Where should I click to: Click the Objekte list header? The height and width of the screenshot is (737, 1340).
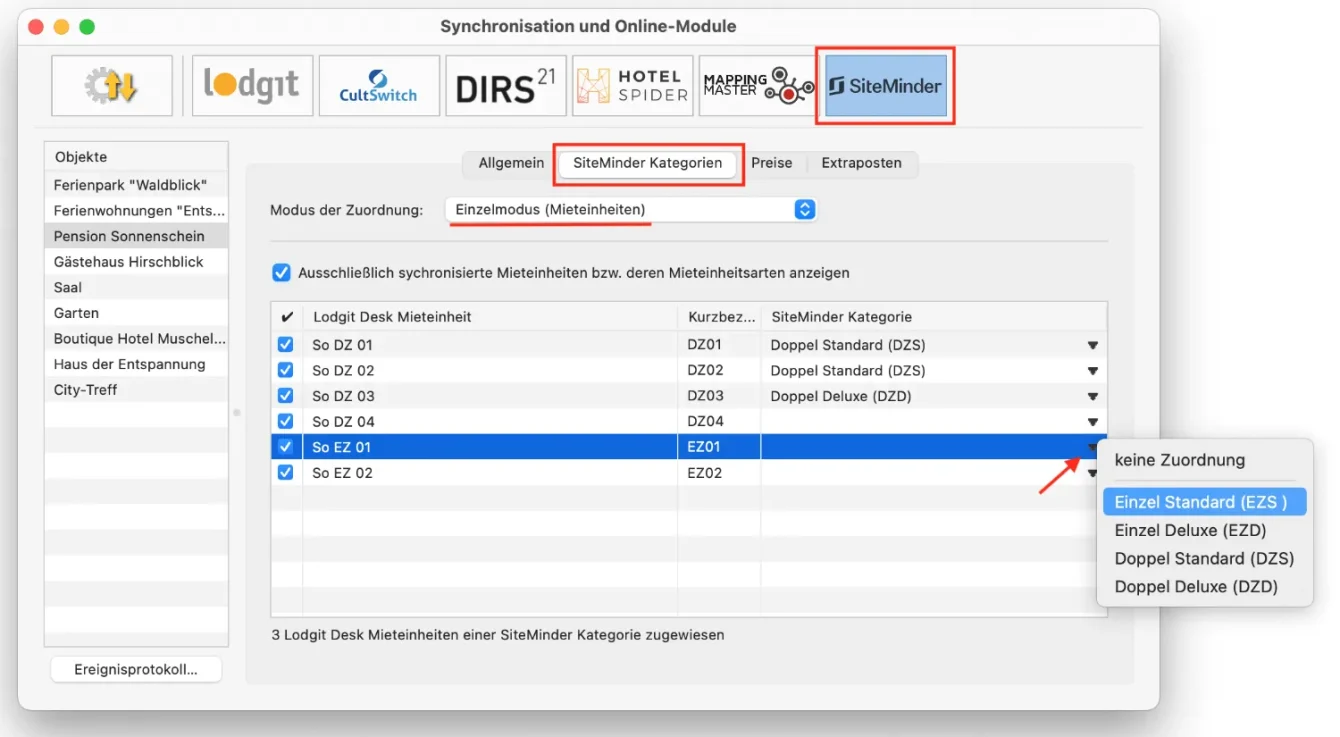pyautogui.click(x=136, y=157)
